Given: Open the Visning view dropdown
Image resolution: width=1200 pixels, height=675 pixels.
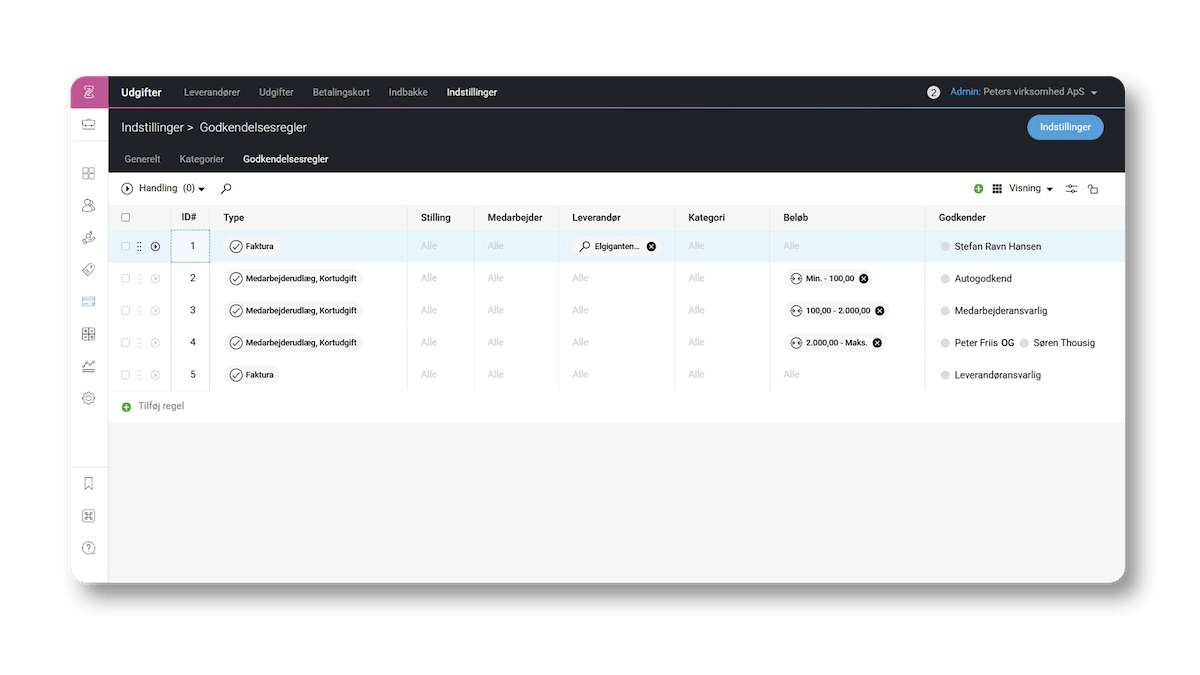Looking at the screenshot, I should pyautogui.click(x=1031, y=189).
